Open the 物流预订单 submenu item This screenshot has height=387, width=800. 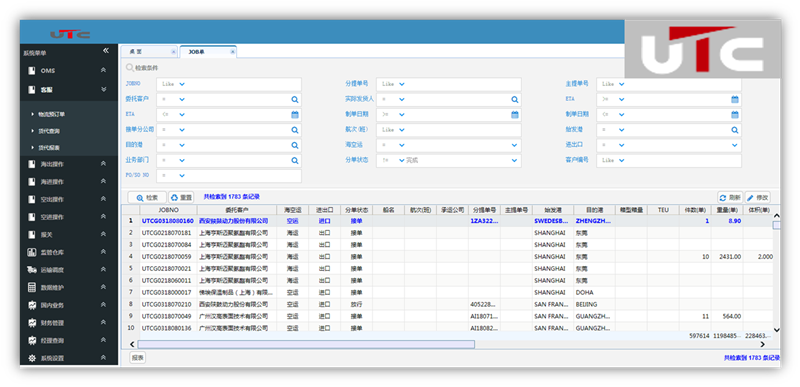pyautogui.click(x=52, y=114)
